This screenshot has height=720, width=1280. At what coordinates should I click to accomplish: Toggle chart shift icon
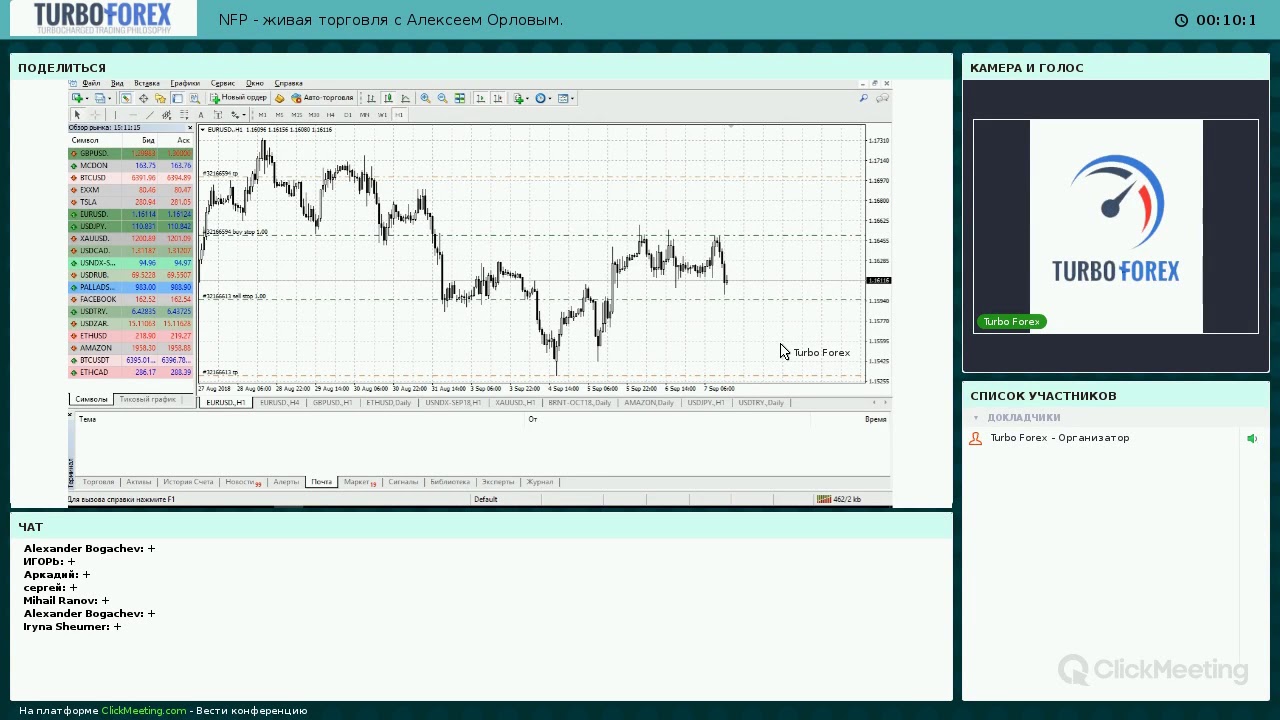point(498,98)
